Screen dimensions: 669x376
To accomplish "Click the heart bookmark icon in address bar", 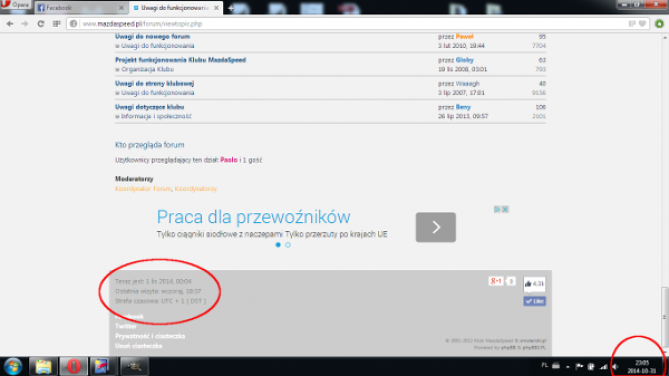I will [642, 24].
